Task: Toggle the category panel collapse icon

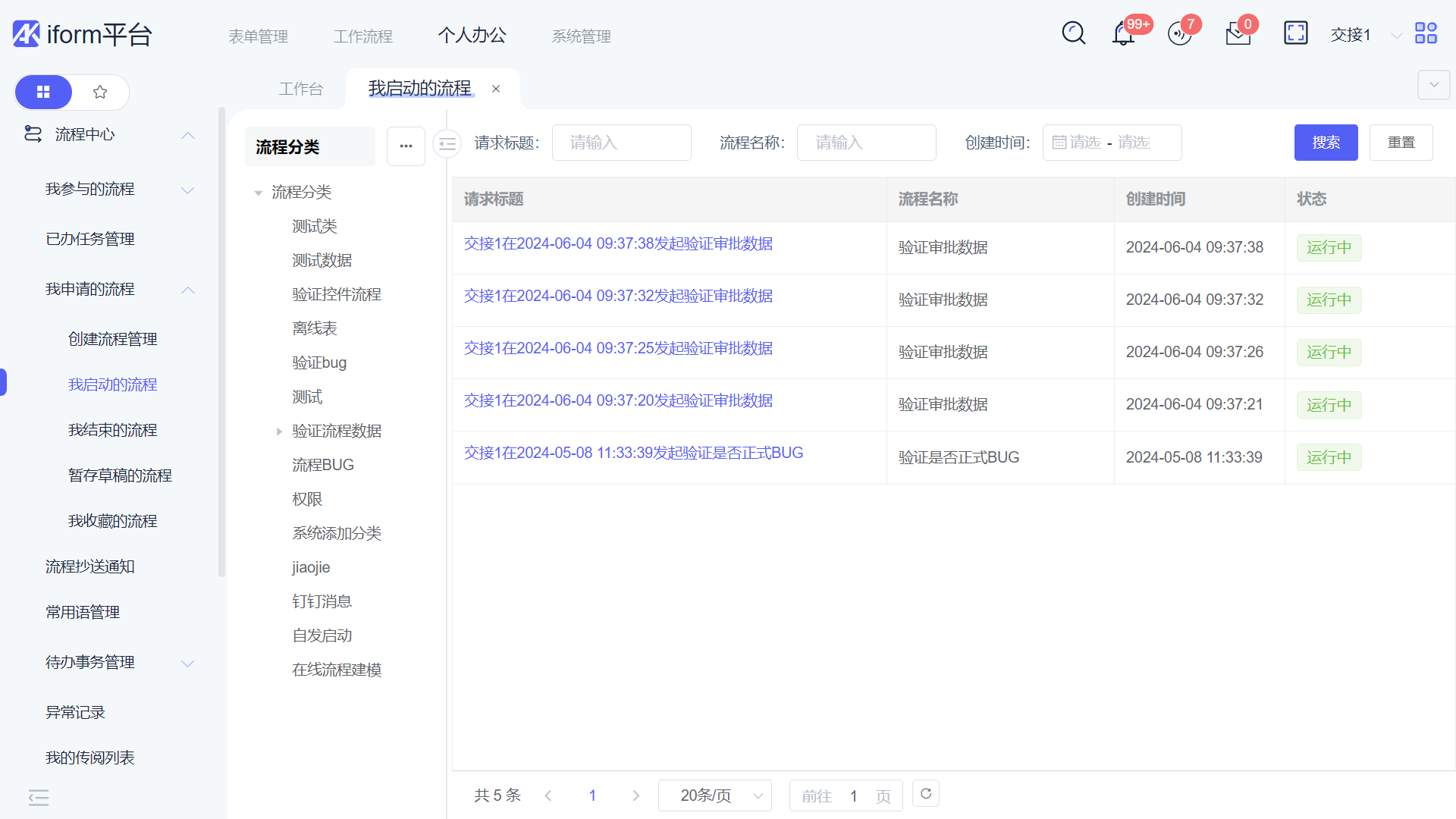Action: click(447, 143)
